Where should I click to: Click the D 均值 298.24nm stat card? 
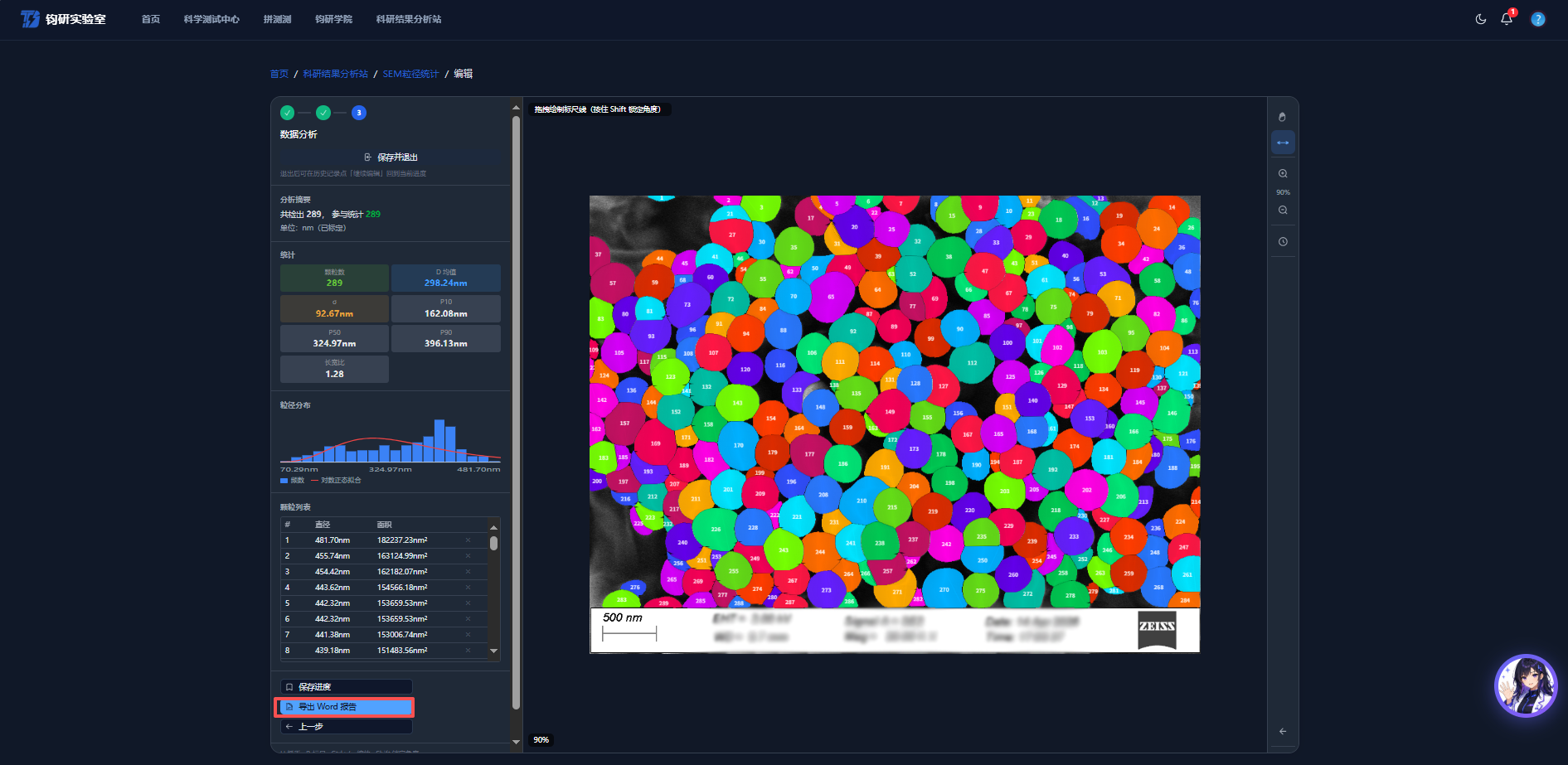[446, 278]
